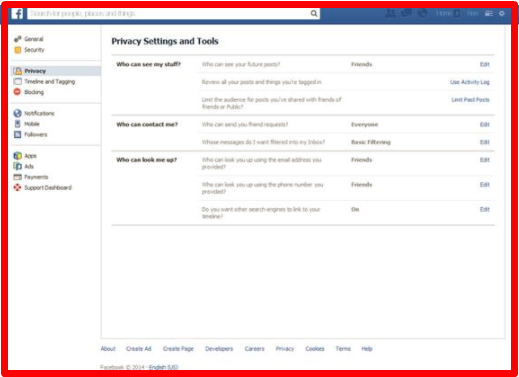
Task: Open messages icon in top bar
Action: tap(406, 13)
